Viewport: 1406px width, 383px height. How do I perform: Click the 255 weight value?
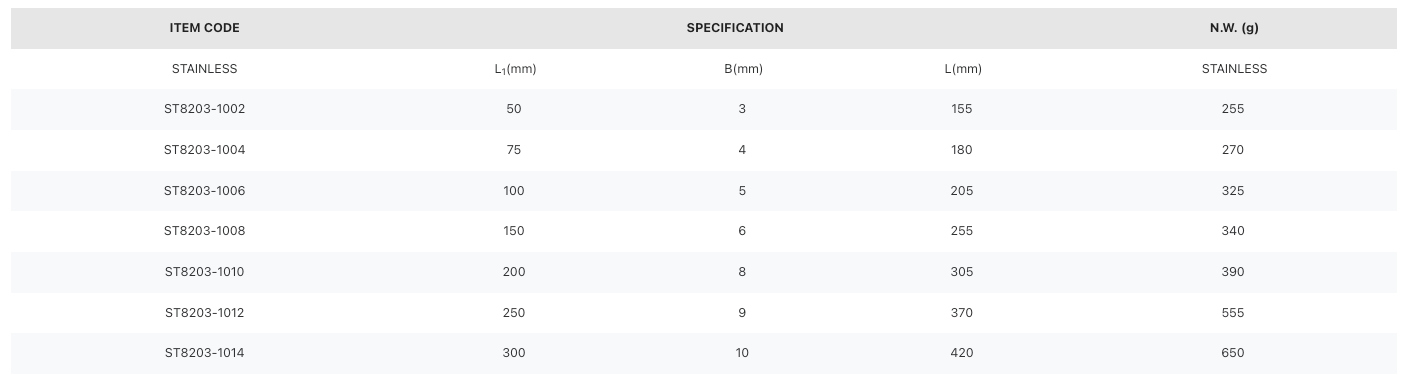tap(1233, 109)
